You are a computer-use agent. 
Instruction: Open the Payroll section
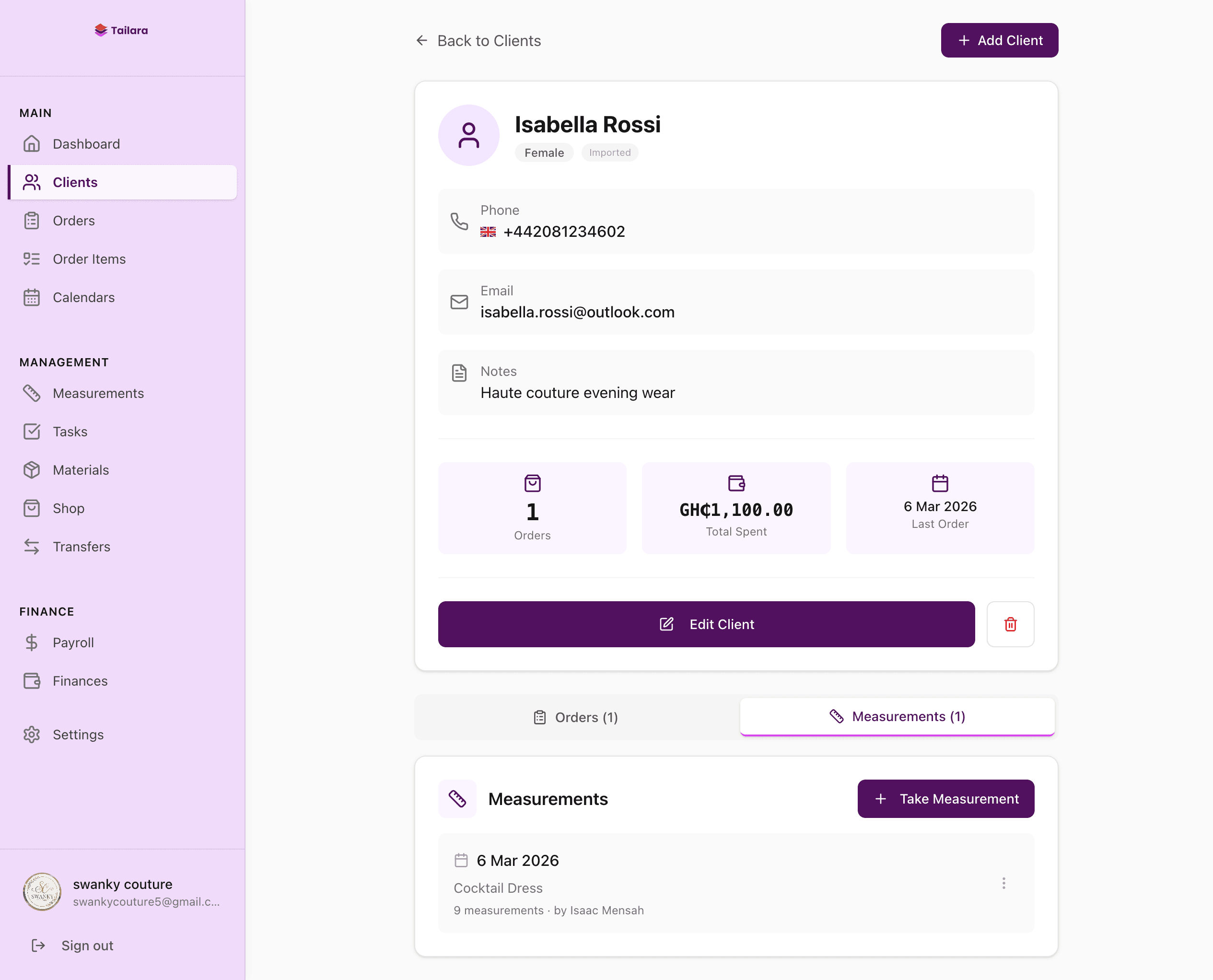73,642
